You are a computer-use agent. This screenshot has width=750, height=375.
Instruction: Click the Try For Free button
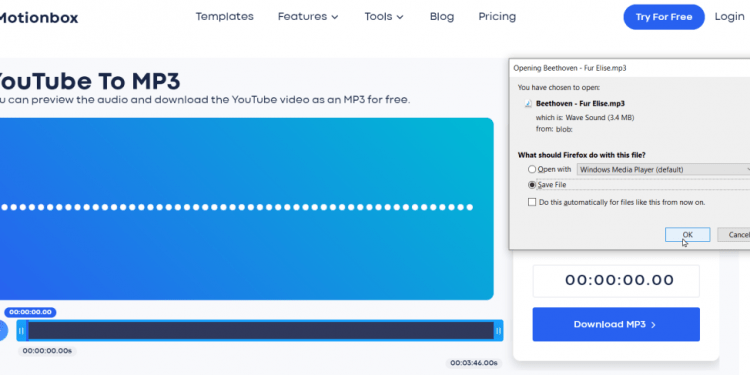663,17
